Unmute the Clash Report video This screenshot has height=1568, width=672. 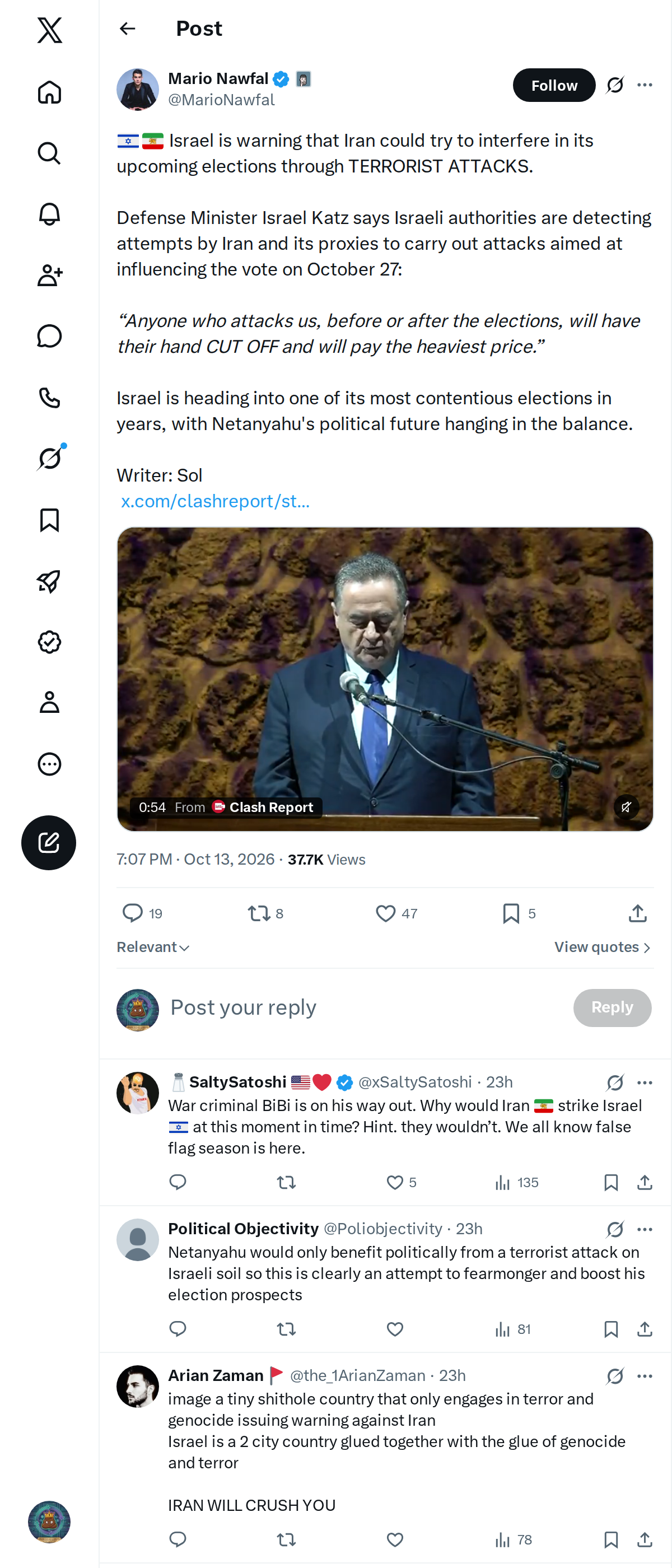626,807
